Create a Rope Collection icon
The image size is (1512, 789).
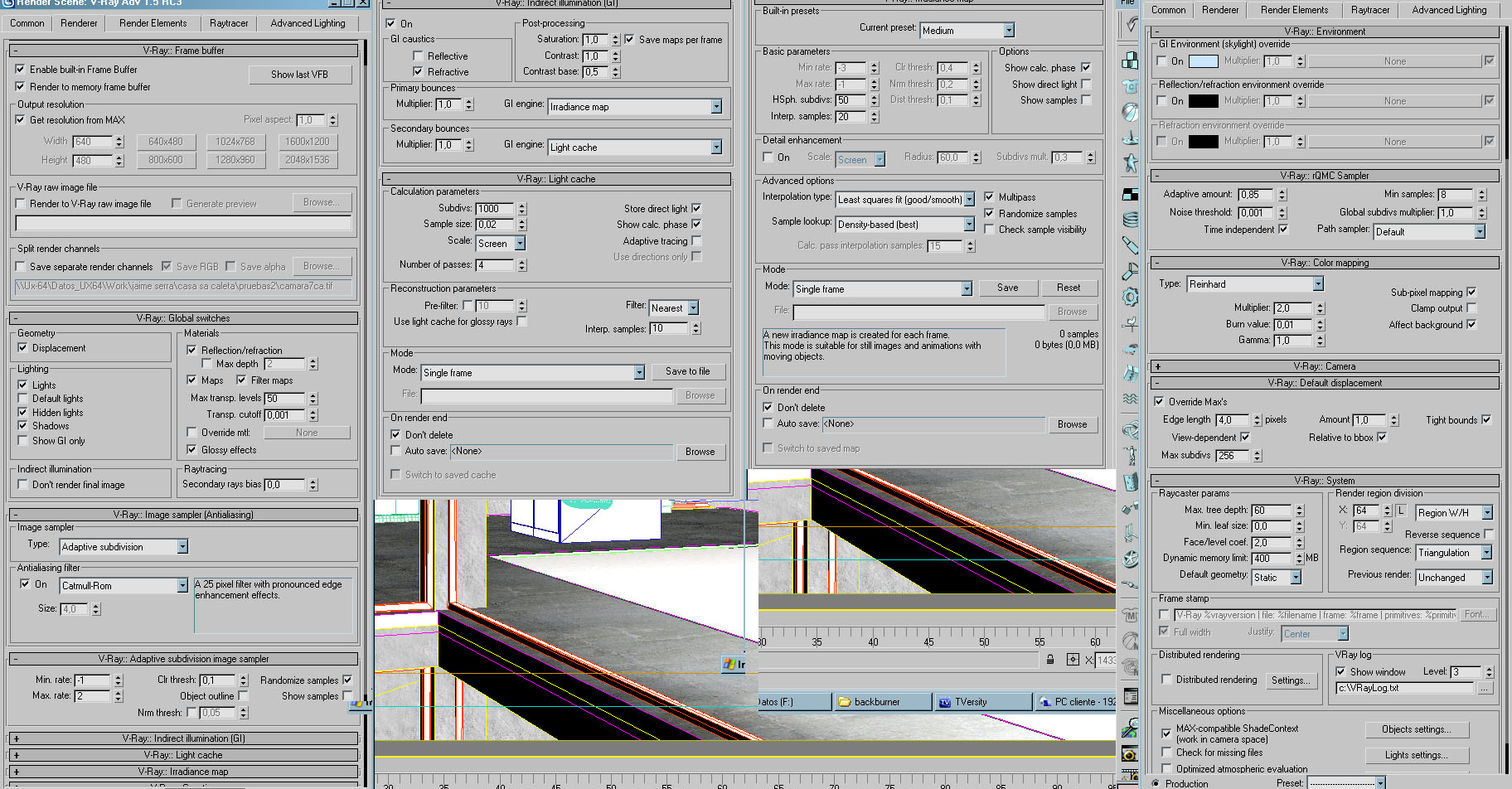coord(1130,138)
